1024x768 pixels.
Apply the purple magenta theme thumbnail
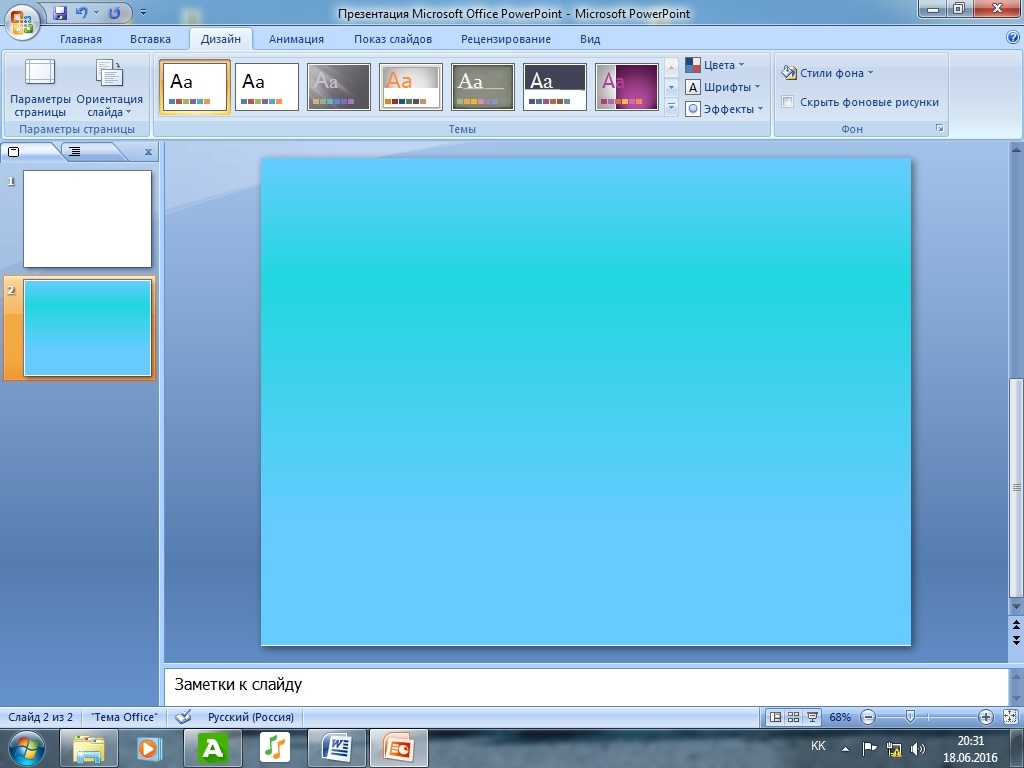pos(626,87)
